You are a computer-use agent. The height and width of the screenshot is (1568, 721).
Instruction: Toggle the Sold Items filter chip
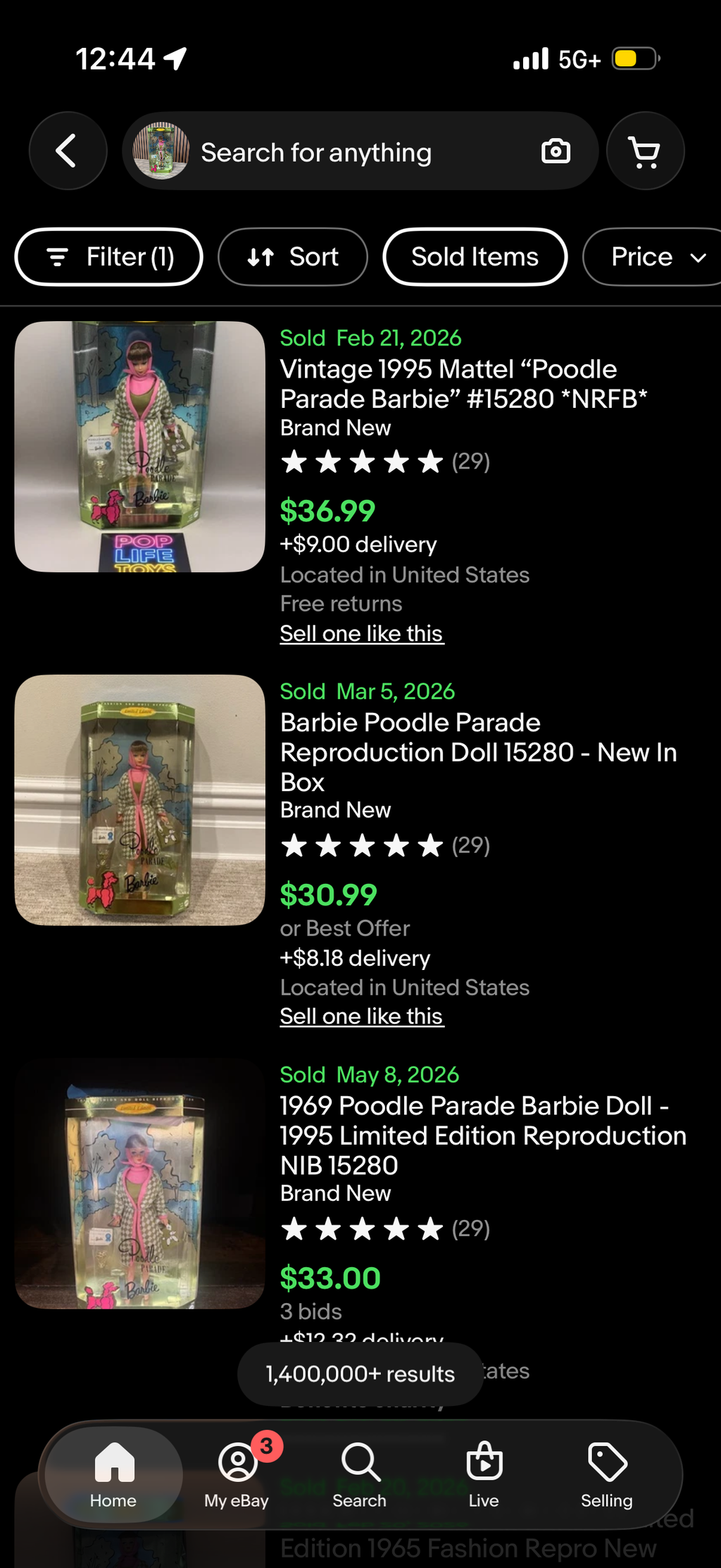point(475,257)
